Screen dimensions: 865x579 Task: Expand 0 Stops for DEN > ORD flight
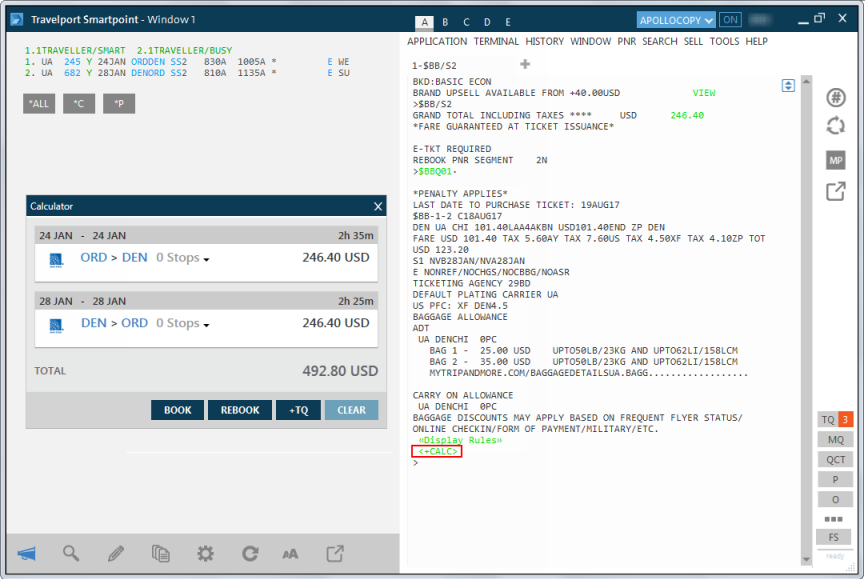point(182,324)
